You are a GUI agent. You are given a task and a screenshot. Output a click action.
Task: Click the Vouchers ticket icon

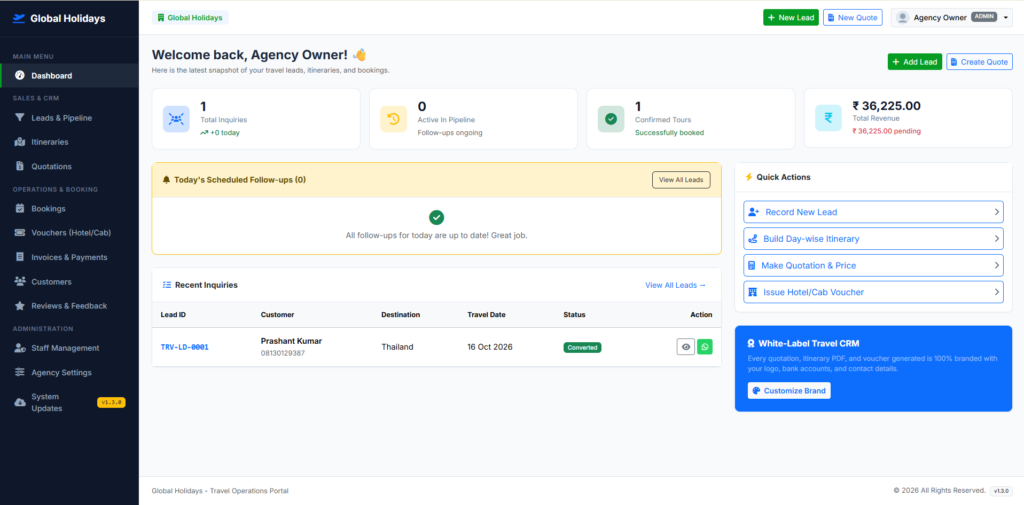20,233
